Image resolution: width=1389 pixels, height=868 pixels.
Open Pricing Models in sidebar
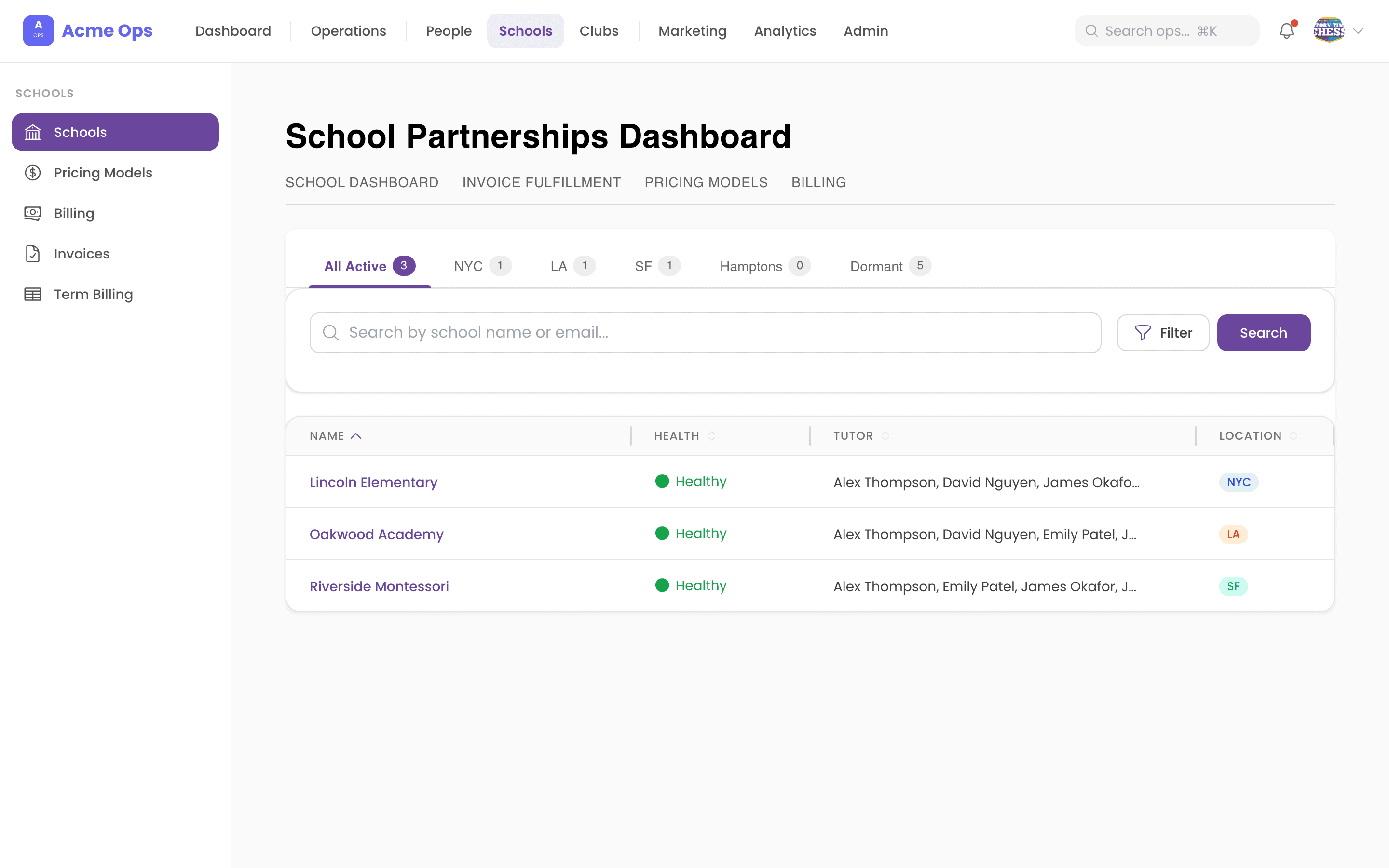(x=115, y=173)
